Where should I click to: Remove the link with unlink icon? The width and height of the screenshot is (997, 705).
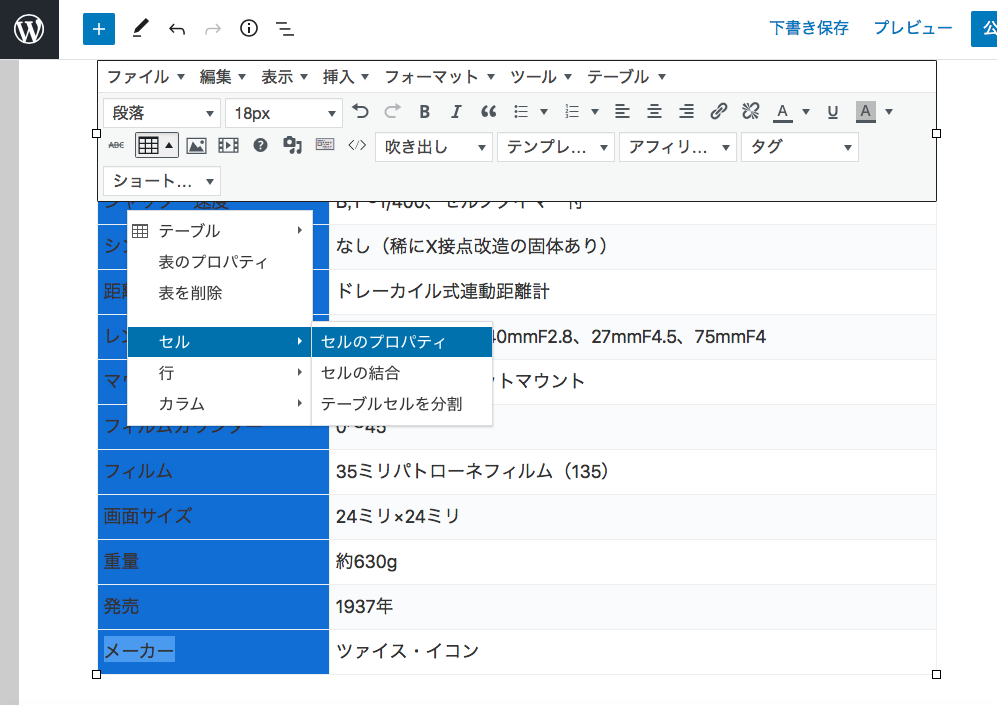[750, 112]
